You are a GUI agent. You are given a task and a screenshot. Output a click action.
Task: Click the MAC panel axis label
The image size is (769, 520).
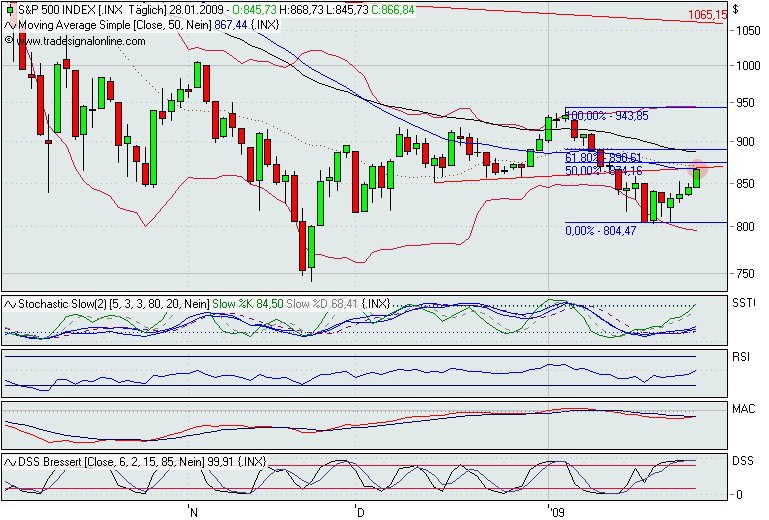tap(743, 409)
